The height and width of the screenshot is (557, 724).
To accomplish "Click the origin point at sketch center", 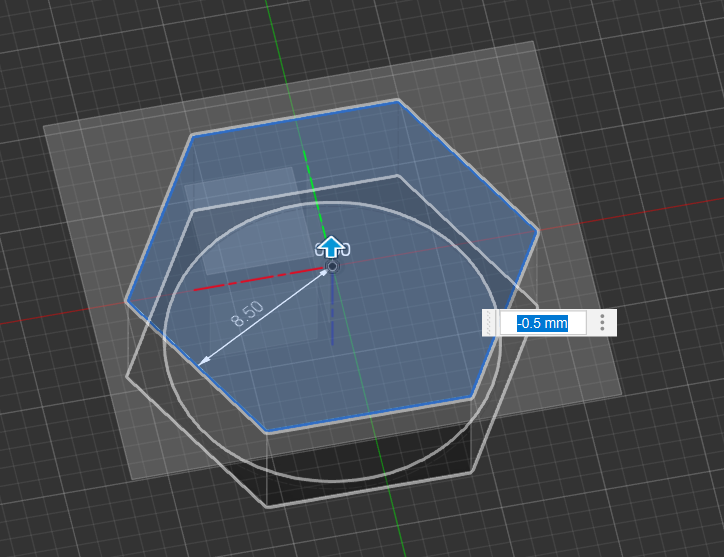I will coord(332,266).
